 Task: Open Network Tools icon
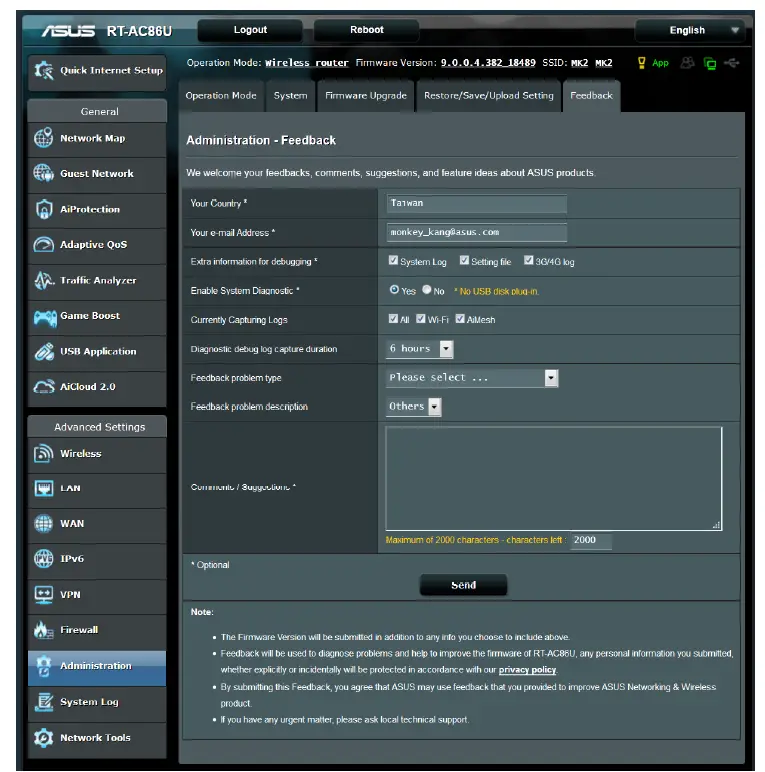pyautogui.click(x=43, y=738)
